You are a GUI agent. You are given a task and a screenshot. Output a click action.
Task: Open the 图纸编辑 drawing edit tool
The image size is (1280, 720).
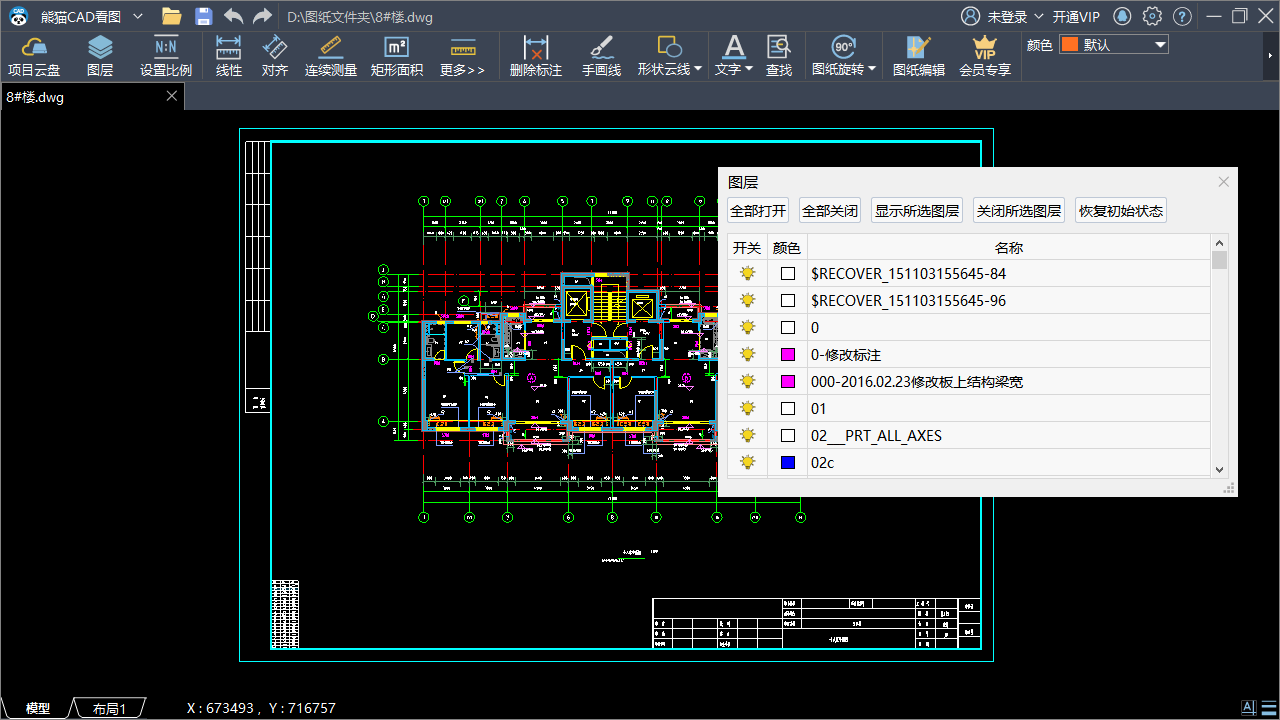point(918,56)
